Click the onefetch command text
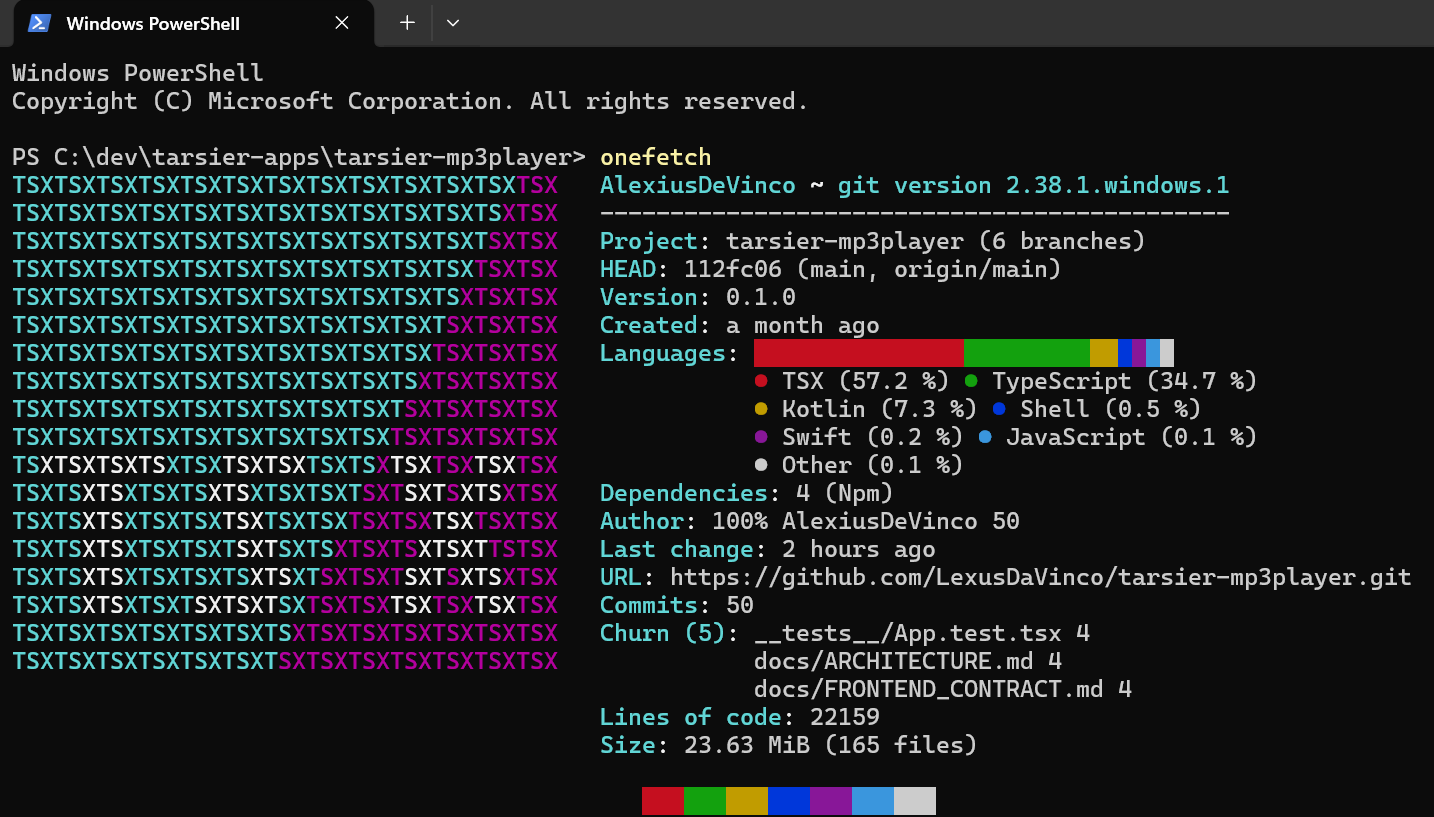Viewport: 1434px width, 817px height. click(656, 157)
